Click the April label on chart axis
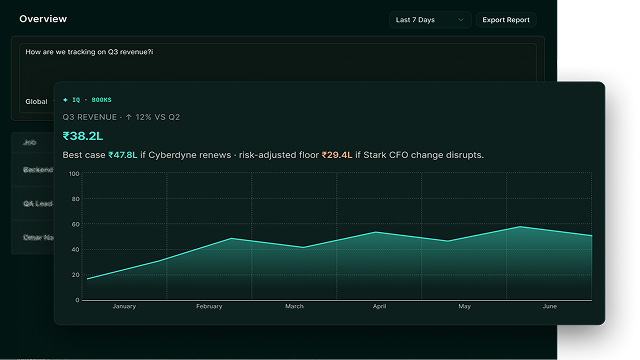 [x=379, y=306]
